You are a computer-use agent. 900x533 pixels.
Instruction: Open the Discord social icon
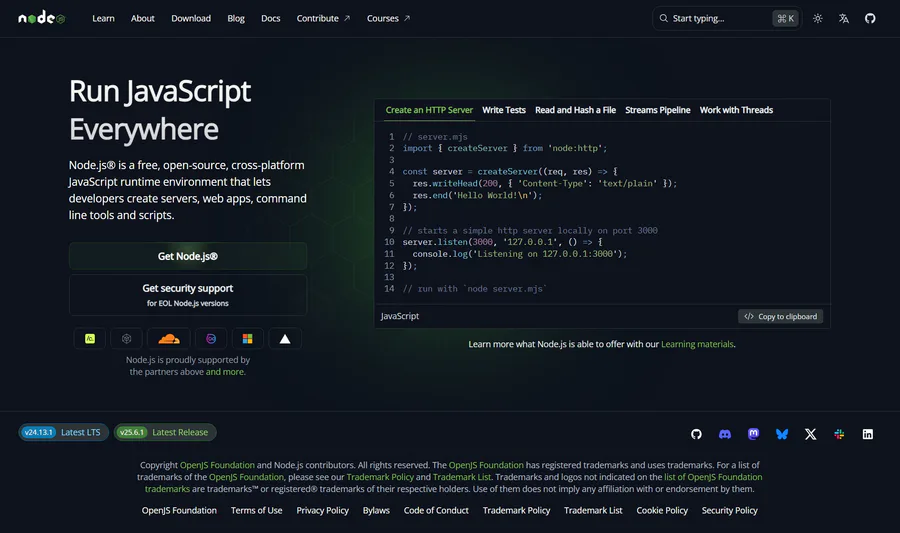[725, 434]
